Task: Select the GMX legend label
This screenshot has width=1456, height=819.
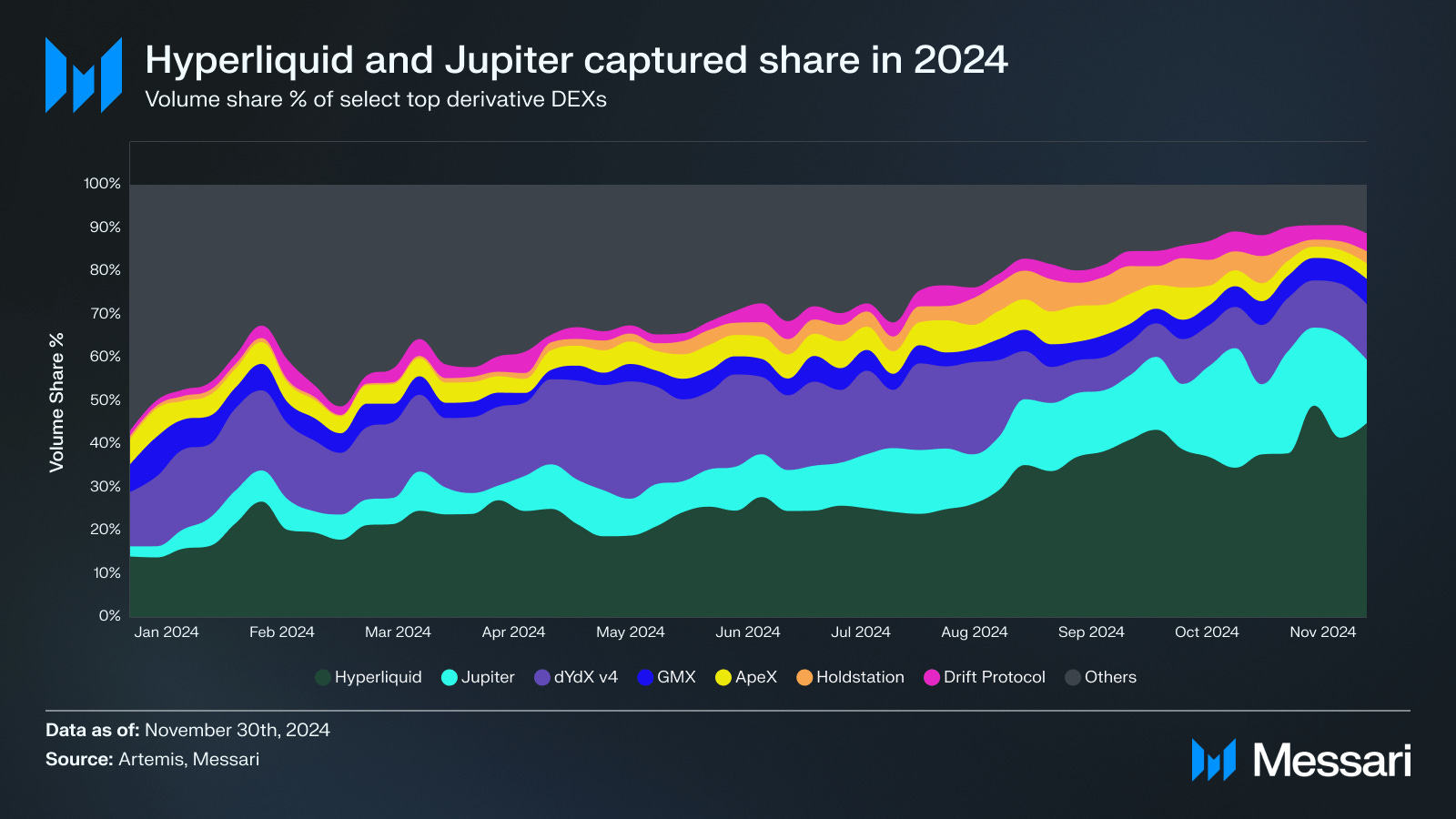Action: point(676,677)
